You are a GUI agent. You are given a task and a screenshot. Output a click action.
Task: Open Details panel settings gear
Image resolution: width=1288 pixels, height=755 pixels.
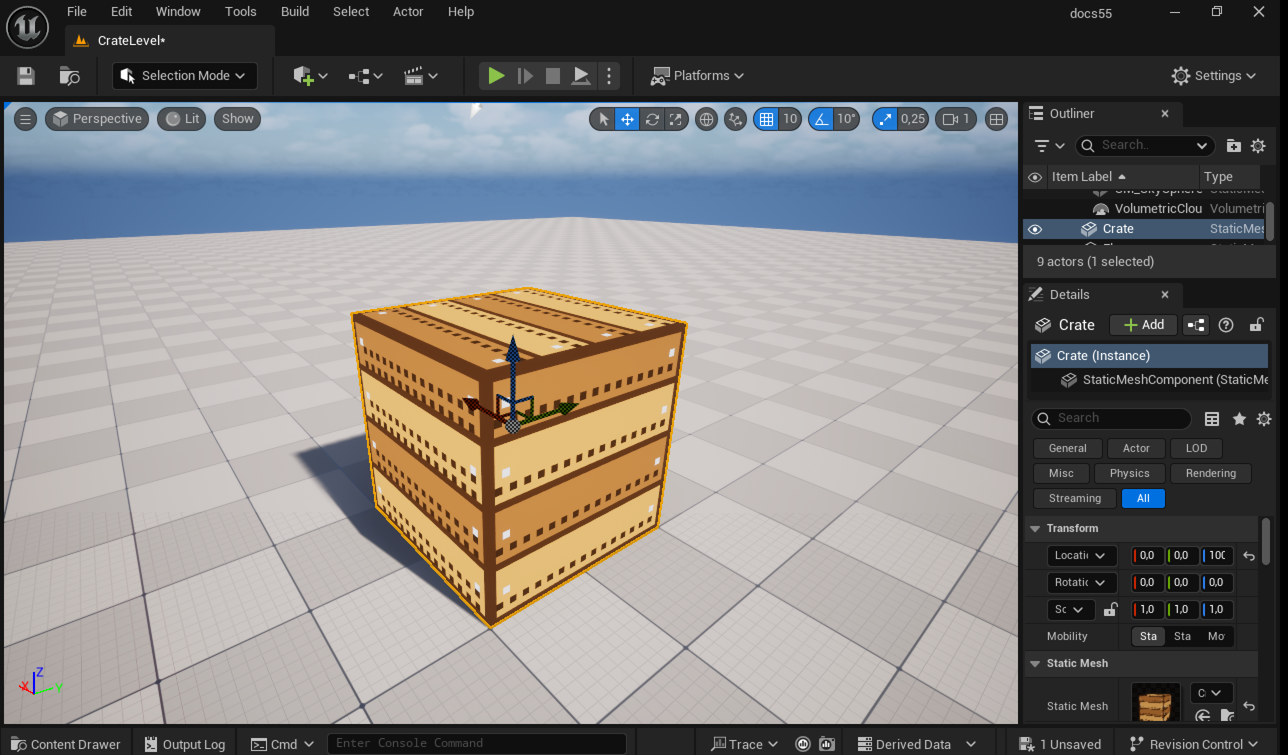tap(1264, 419)
